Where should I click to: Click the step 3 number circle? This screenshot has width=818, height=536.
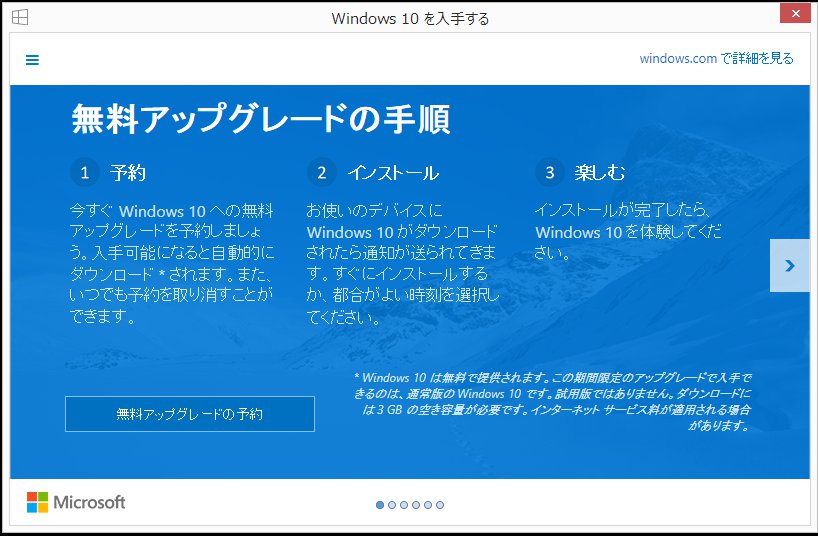tap(550, 172)
